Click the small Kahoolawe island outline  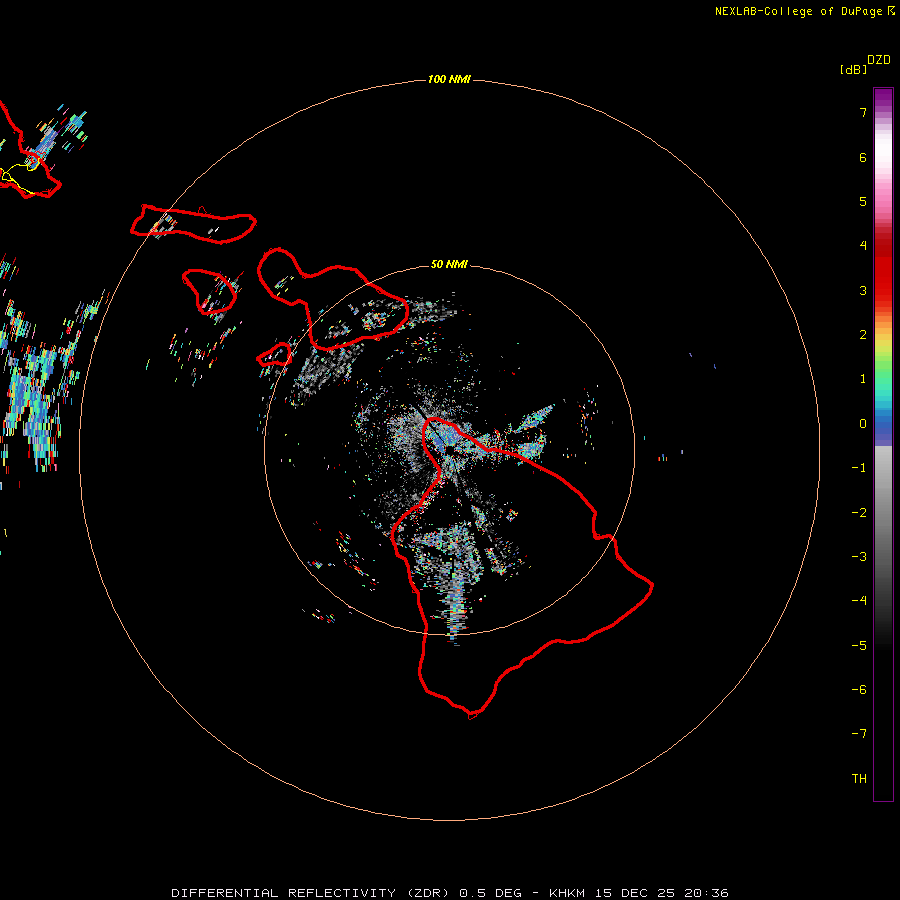click(274, 354)
